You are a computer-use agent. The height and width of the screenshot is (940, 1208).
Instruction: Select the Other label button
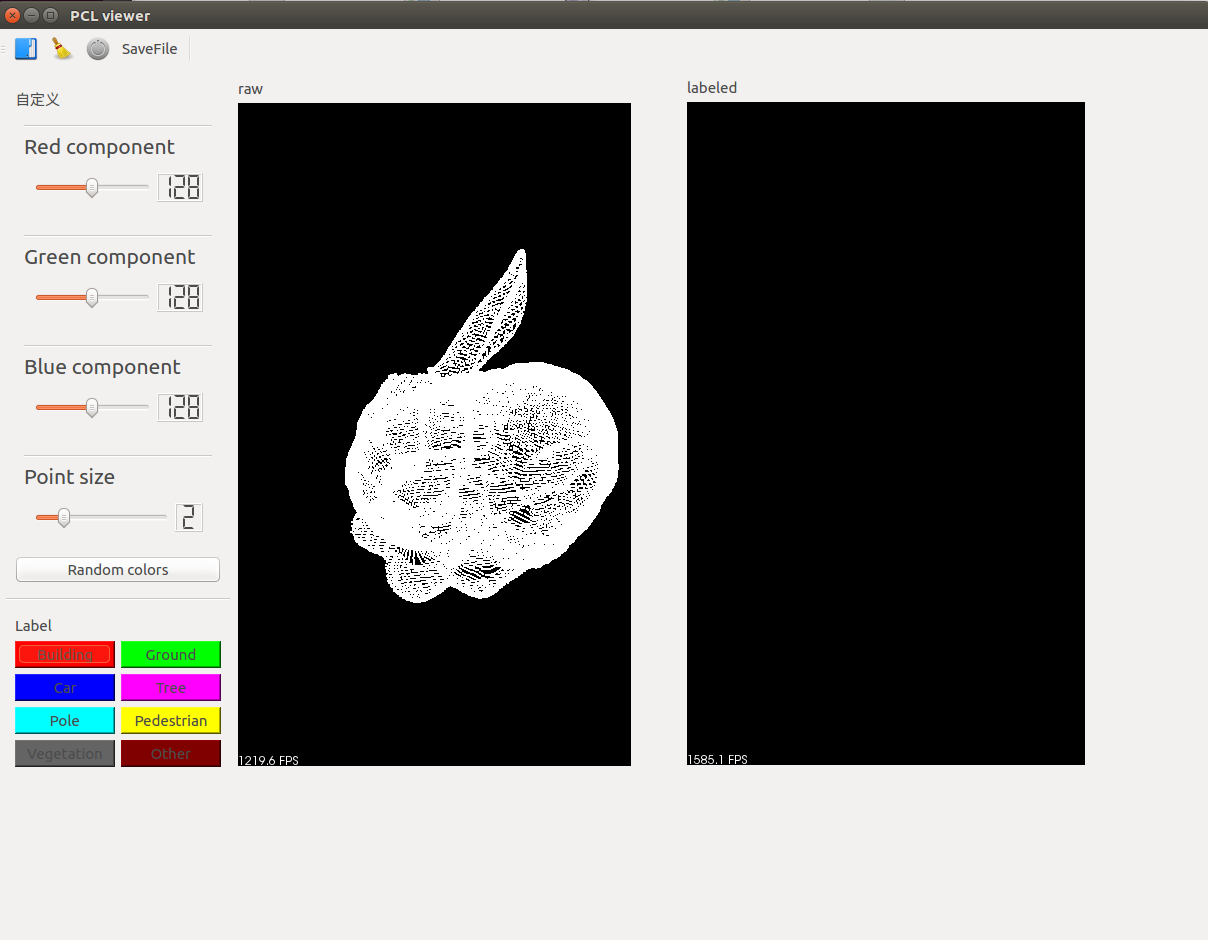coord(171,754)
